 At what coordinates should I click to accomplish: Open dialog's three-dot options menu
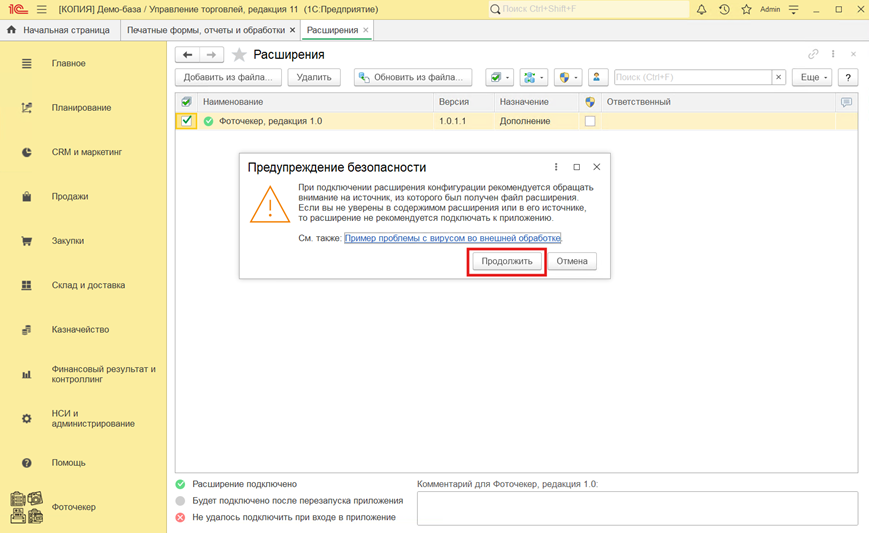click(556, 167)
